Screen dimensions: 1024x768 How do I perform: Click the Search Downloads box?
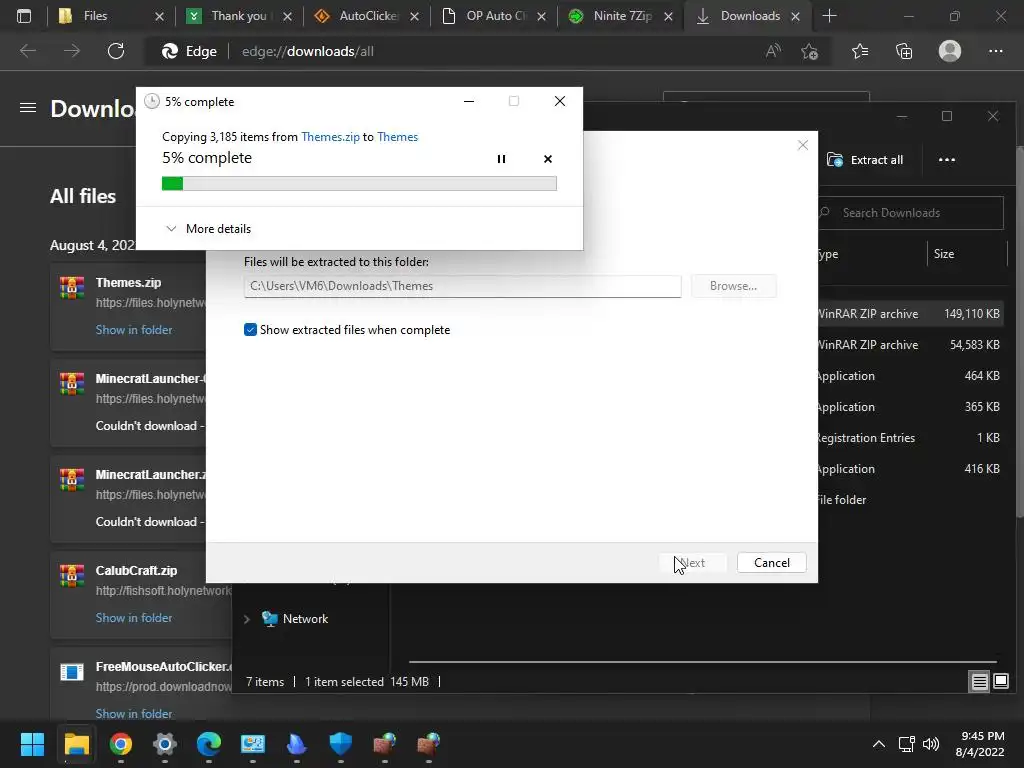(910, 213)
